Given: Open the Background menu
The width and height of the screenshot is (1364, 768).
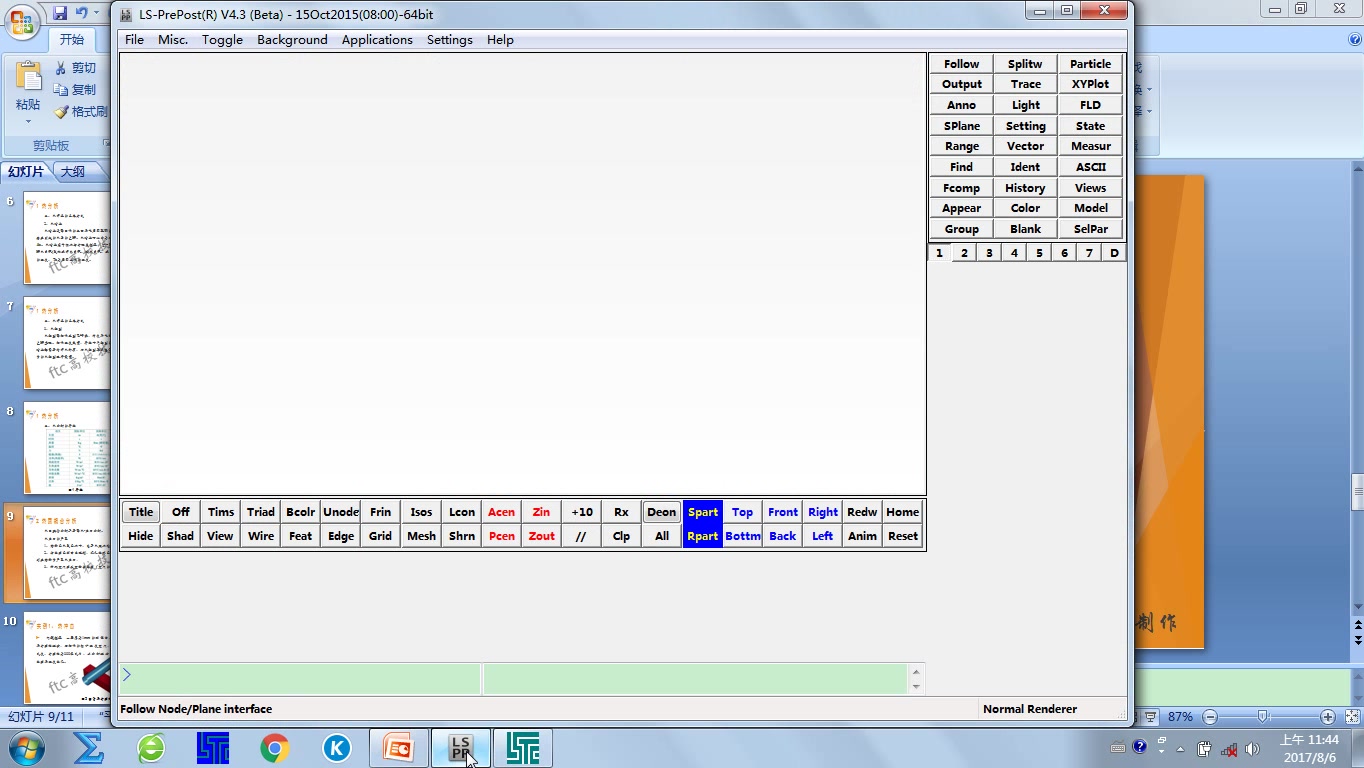Looking at the screenshot, I should [292, 40].
